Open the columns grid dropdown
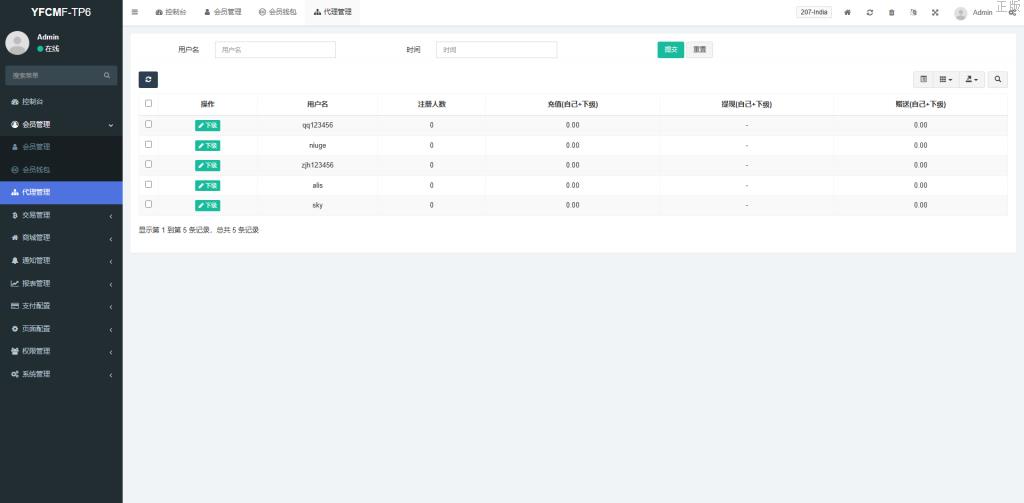 click(x=946, y=79)
